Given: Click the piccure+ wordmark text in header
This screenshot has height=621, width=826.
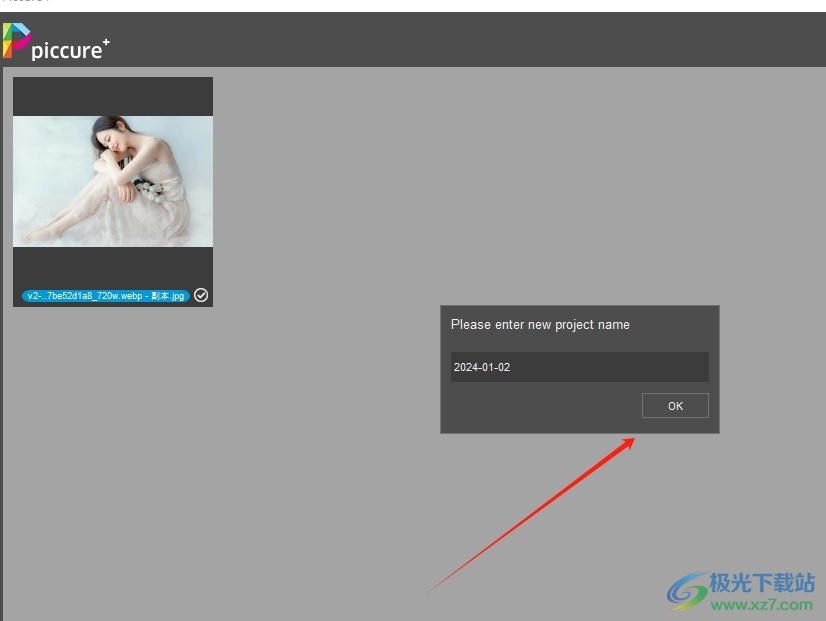Looking at the screenshot, I should (x=66, y=50).
